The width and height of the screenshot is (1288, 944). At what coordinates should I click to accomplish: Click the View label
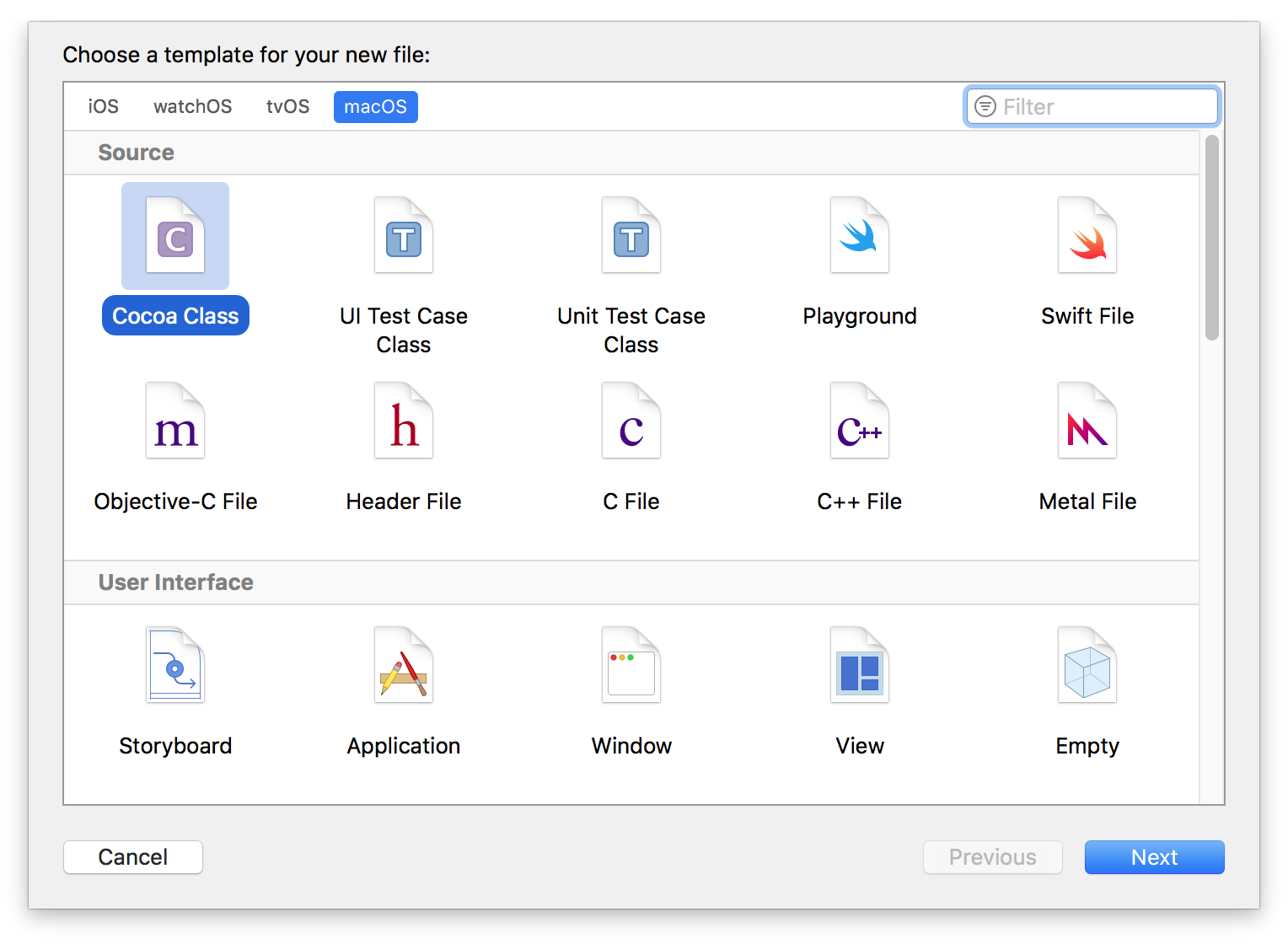[860, 746]
